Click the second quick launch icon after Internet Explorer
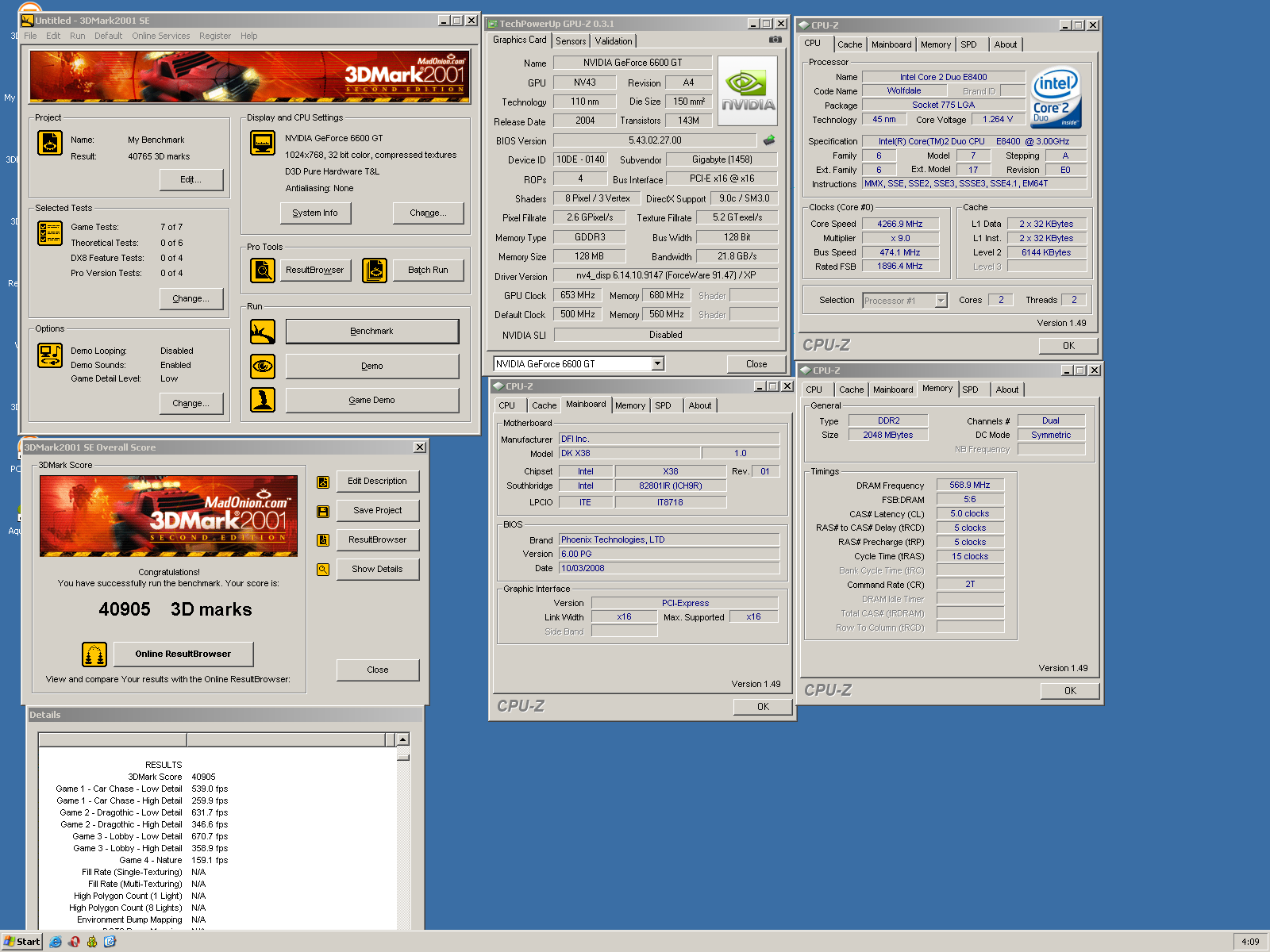 pyautogui.click(x=92, y=942)
